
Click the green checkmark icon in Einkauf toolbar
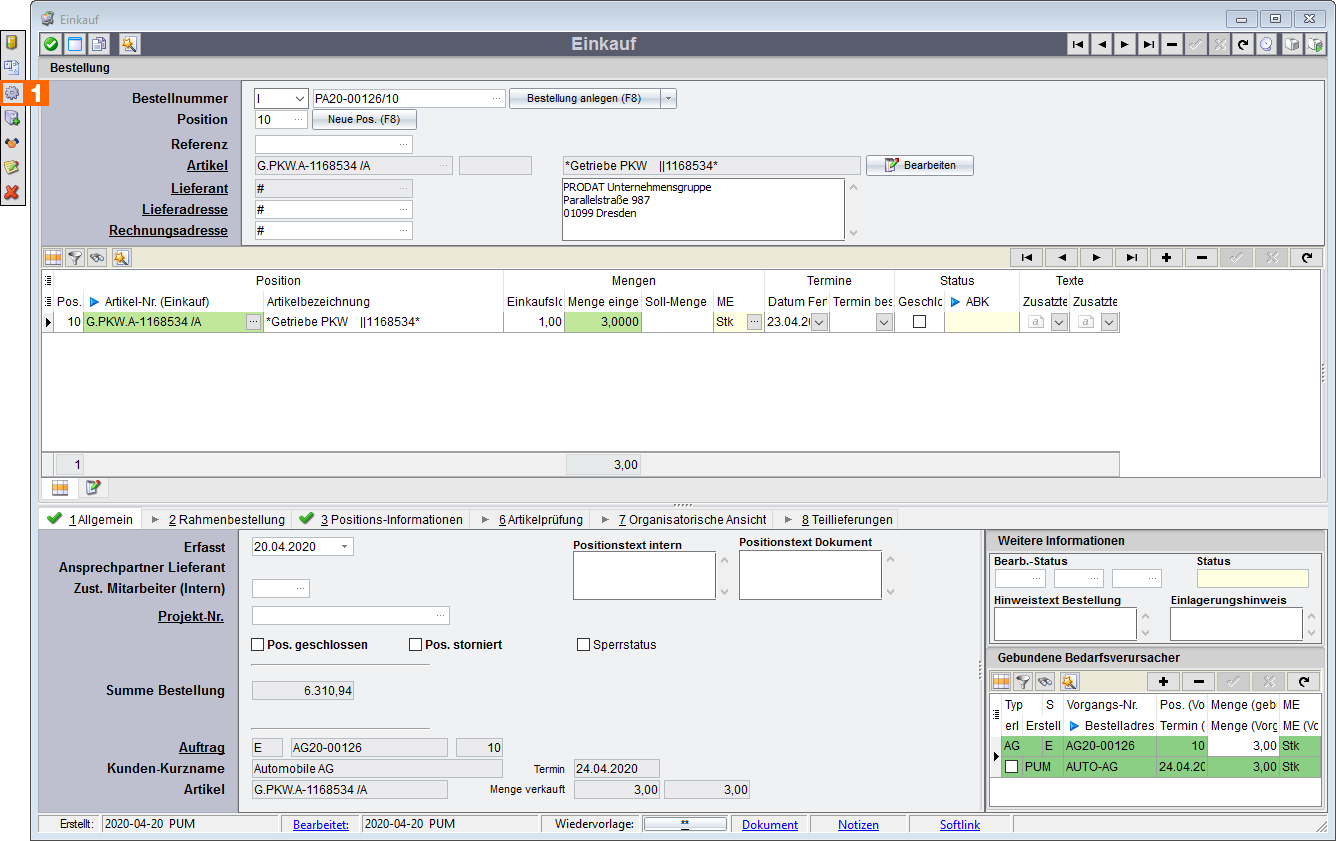pyautogui.click(x=51, y=44)
